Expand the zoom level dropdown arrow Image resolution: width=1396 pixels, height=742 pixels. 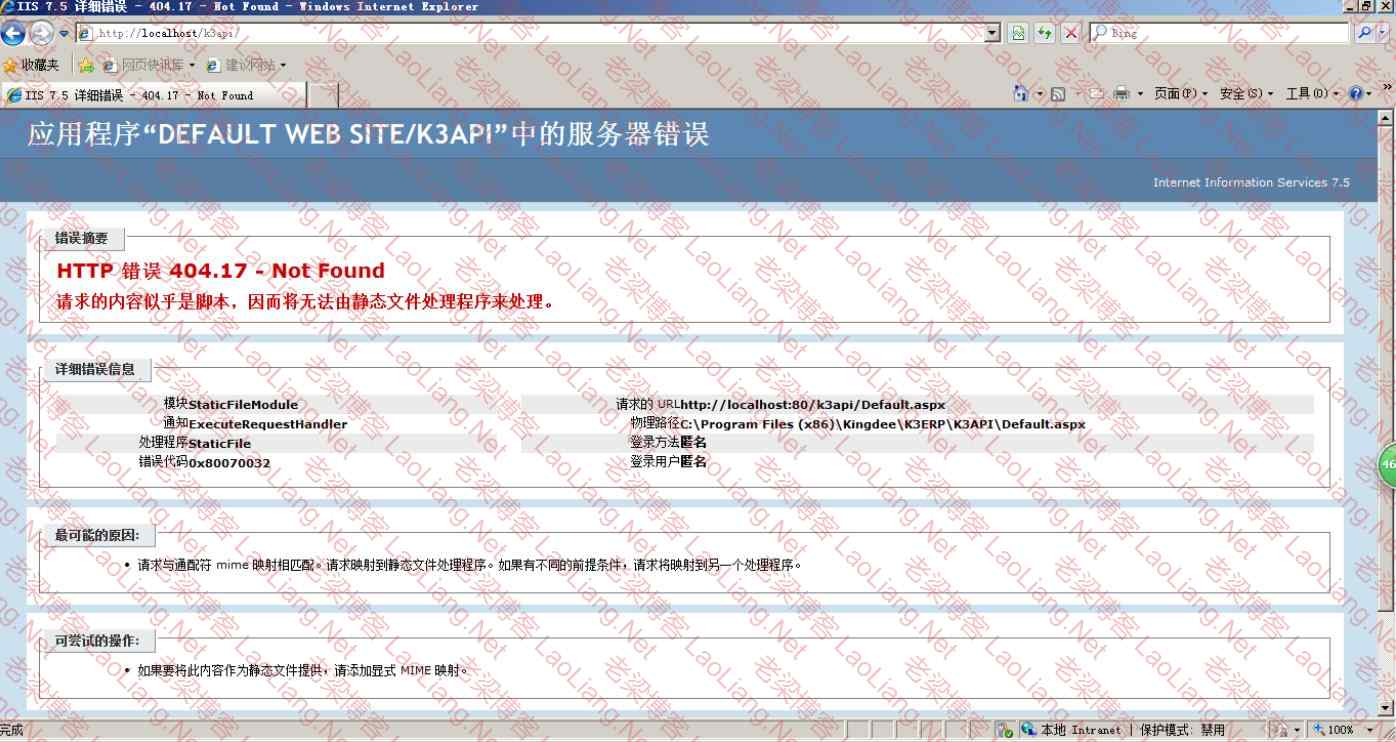click(1369, 730)
